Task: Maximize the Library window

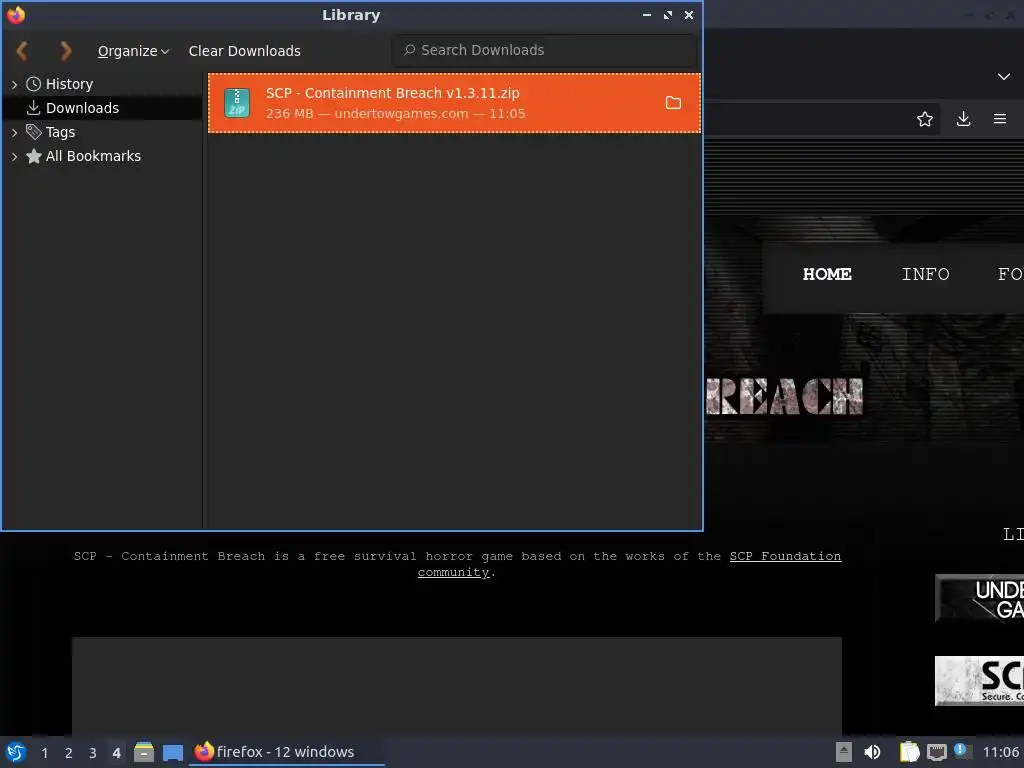Action: [x=667, y=14]
